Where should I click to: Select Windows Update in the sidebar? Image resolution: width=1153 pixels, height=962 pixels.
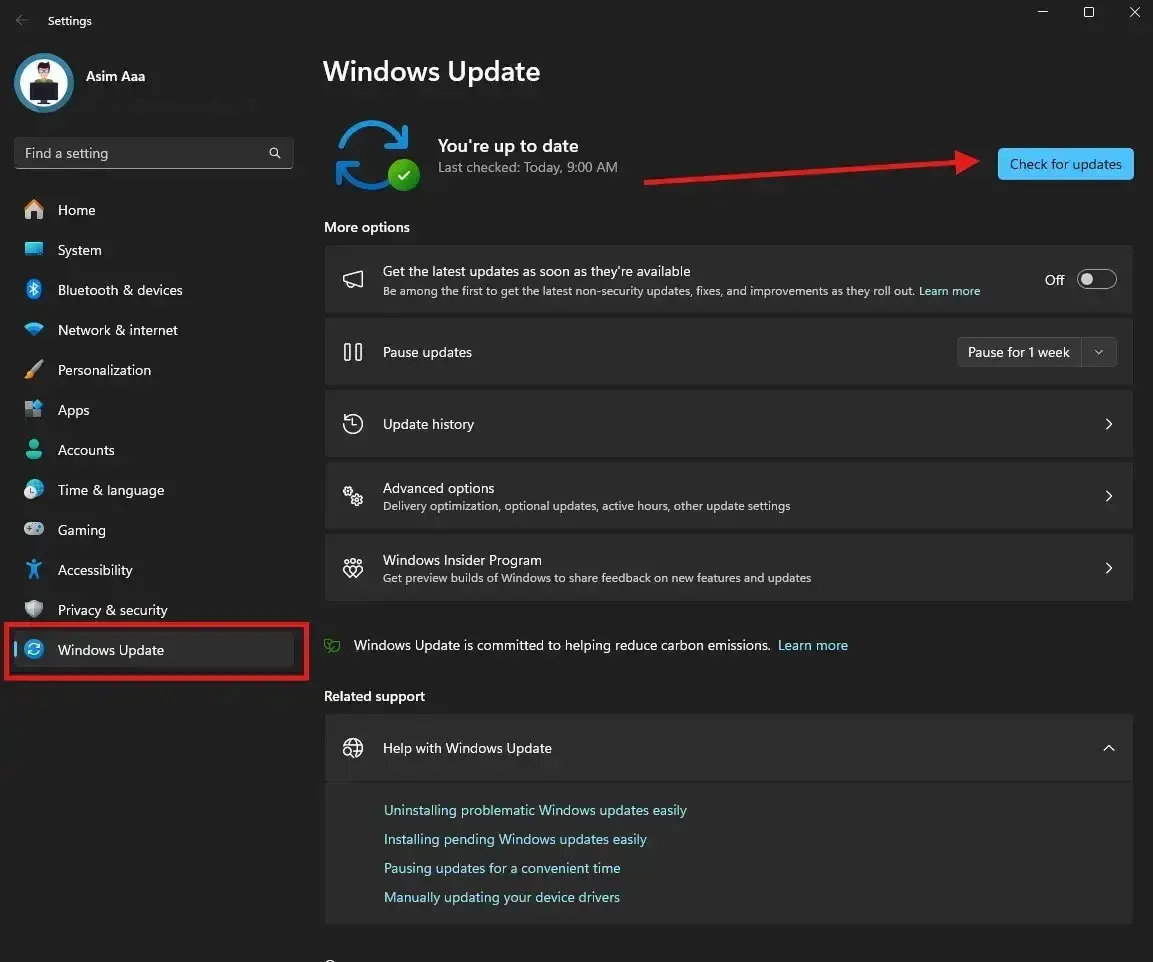point(111,650)
